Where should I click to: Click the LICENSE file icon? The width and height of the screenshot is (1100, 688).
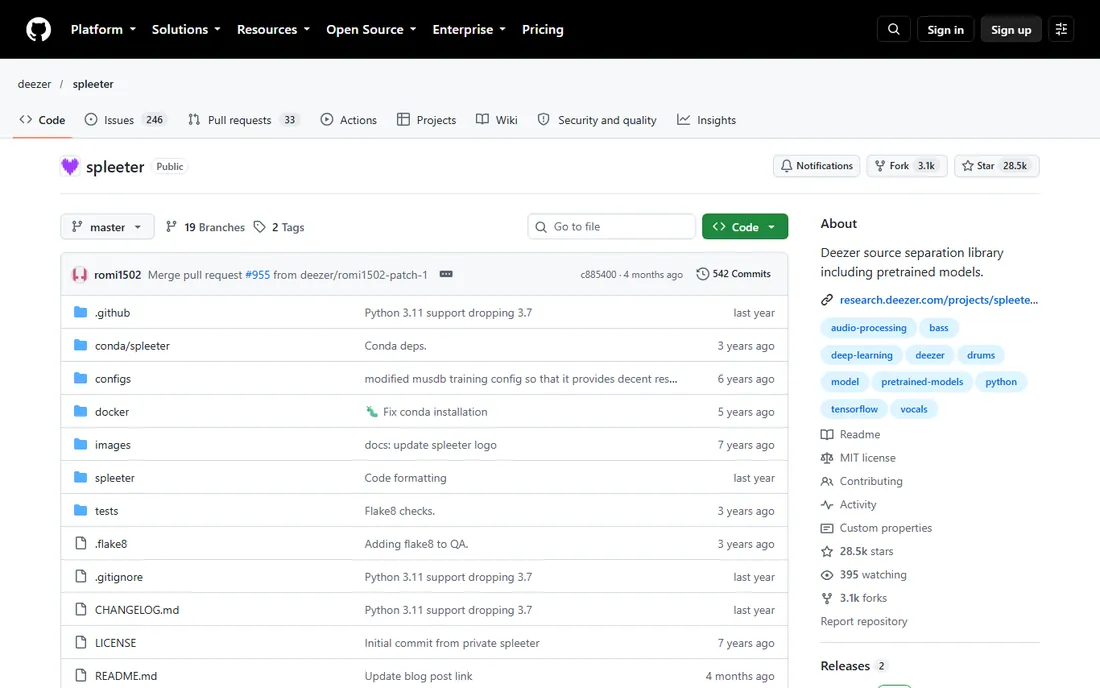(81, 642)
